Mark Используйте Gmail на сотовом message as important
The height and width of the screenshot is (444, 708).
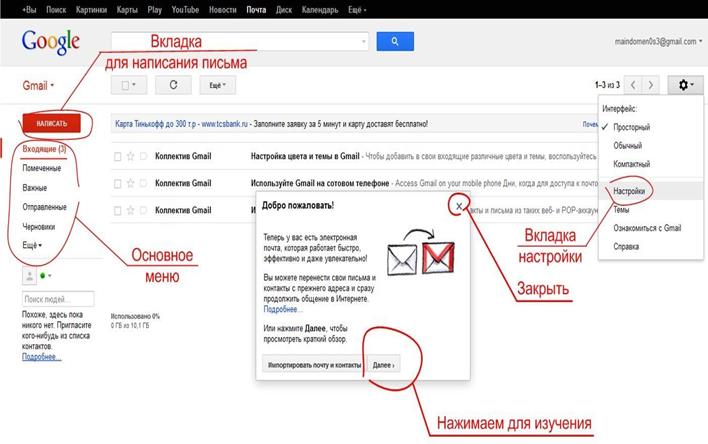point(144,183)
